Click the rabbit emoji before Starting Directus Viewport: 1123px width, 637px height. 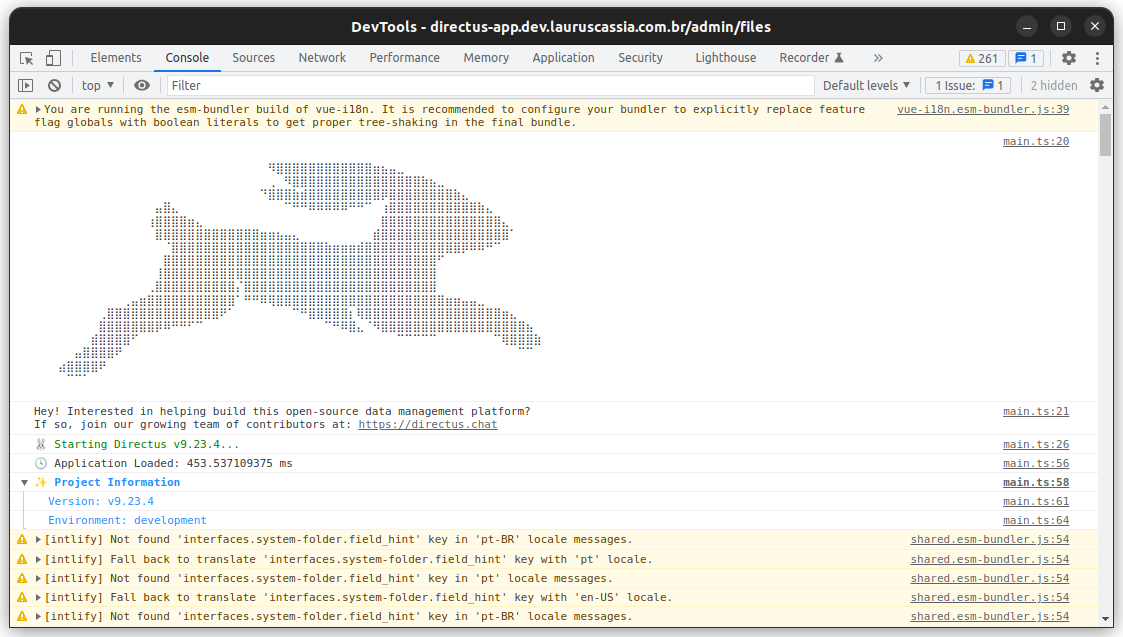(41, 445)
